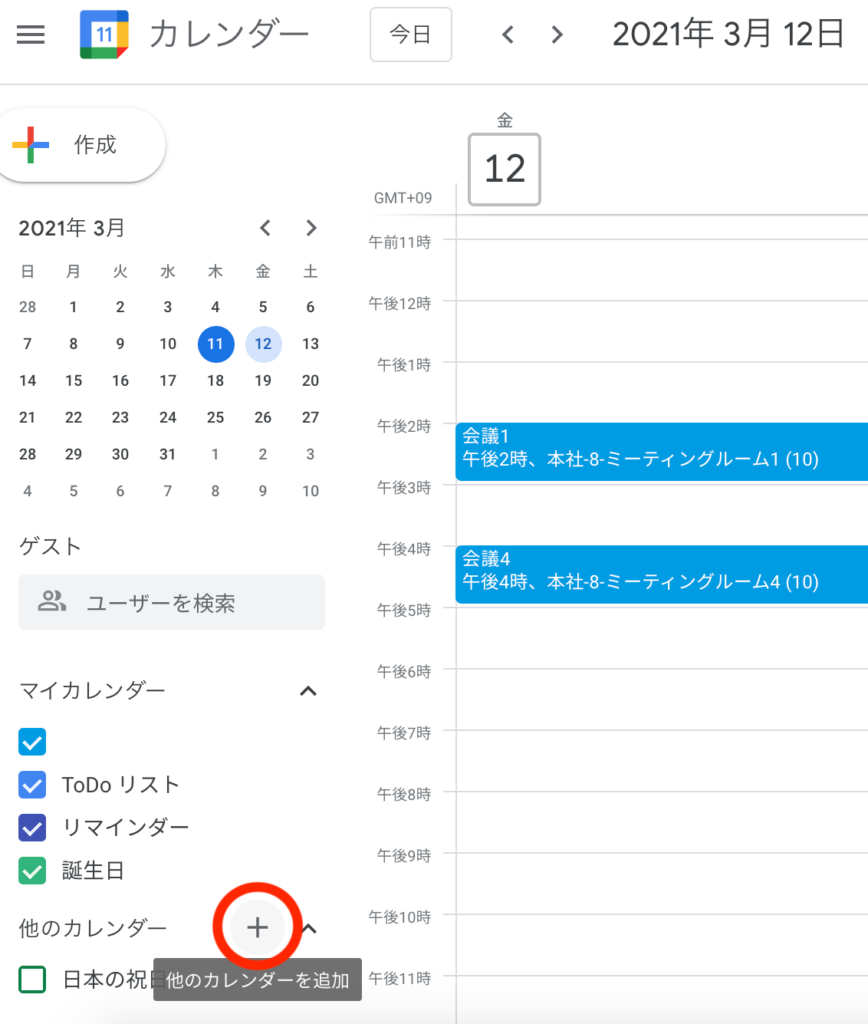Click the リマインダー label
Viewport: 868px width, 1024px height.
pyautogui.click(x=125, y=827)
